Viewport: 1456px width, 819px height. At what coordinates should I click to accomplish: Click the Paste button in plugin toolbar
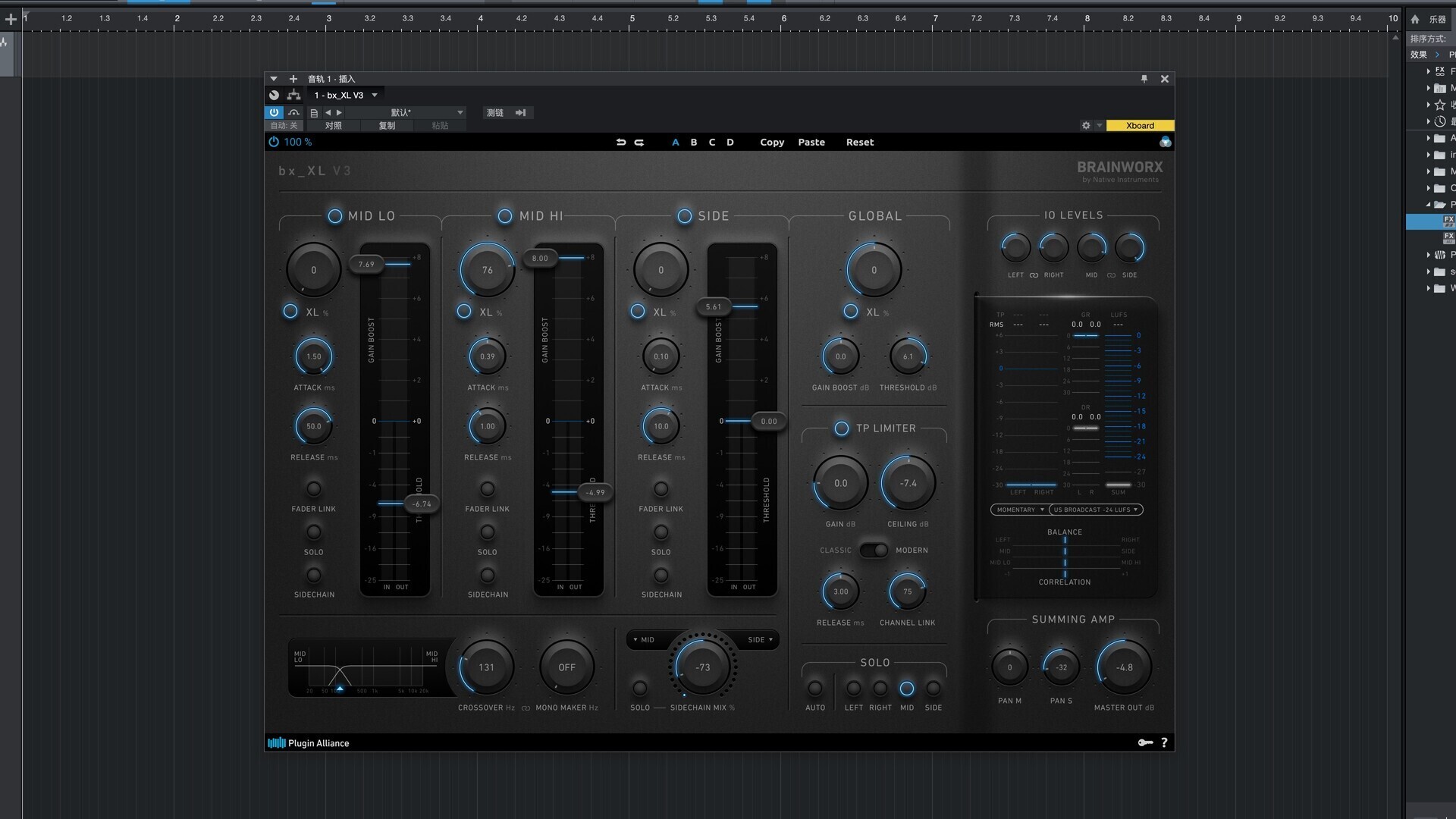coord(811,142)
